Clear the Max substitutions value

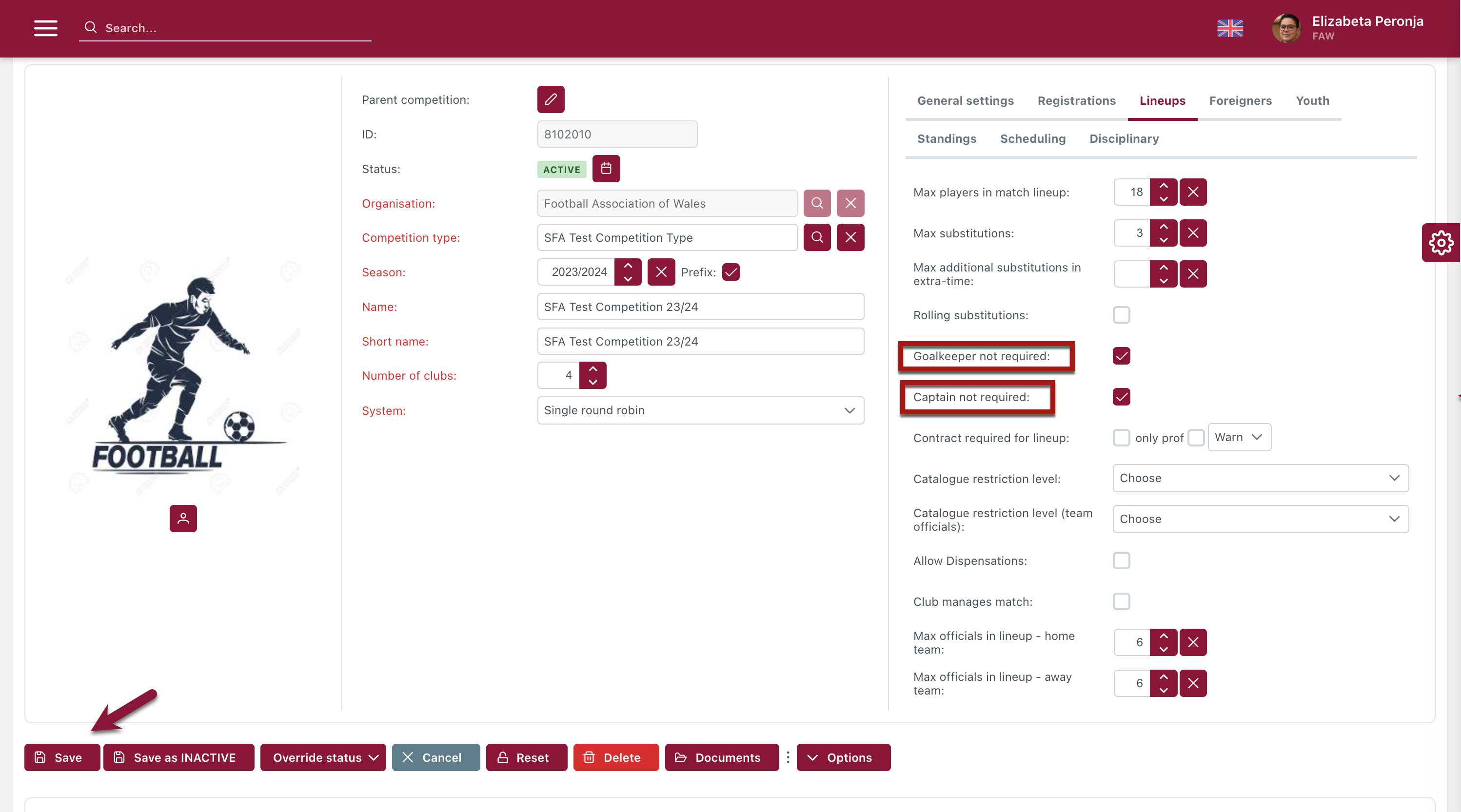tap(1193, 233)
